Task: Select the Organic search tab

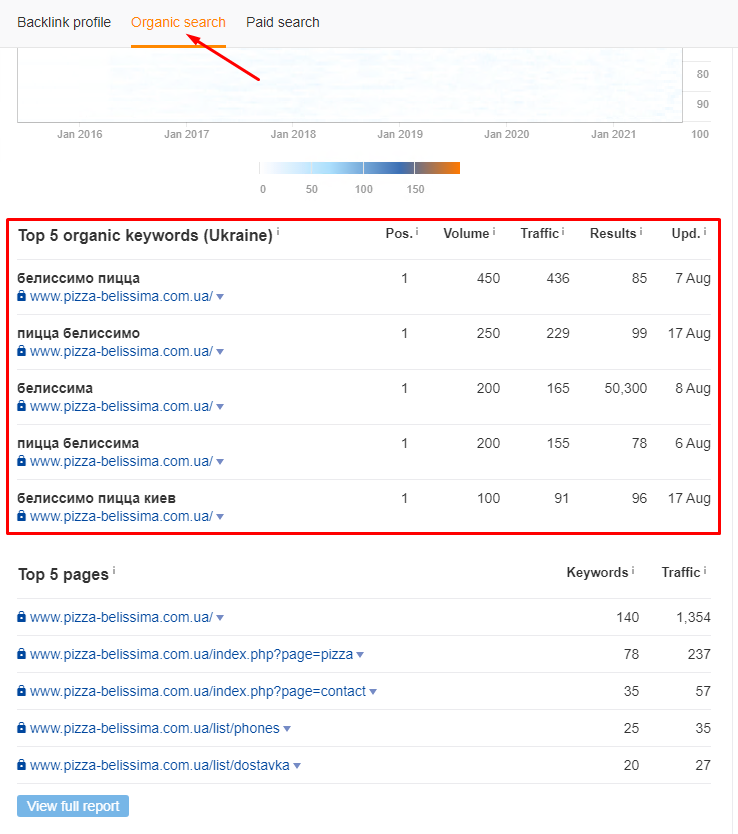Action: 178,22
